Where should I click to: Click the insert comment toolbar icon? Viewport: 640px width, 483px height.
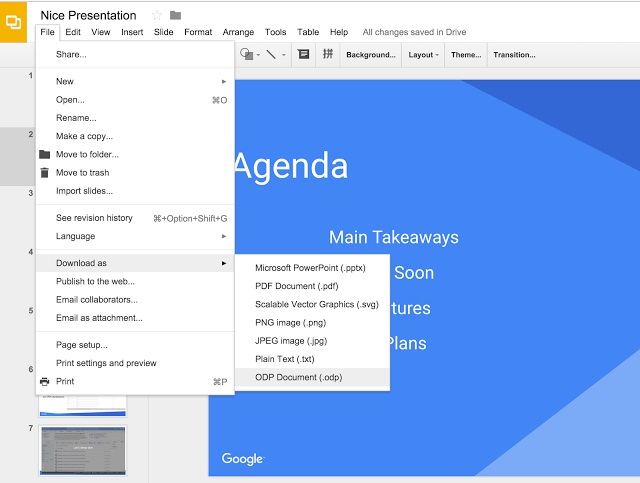(x=303, y=54)
